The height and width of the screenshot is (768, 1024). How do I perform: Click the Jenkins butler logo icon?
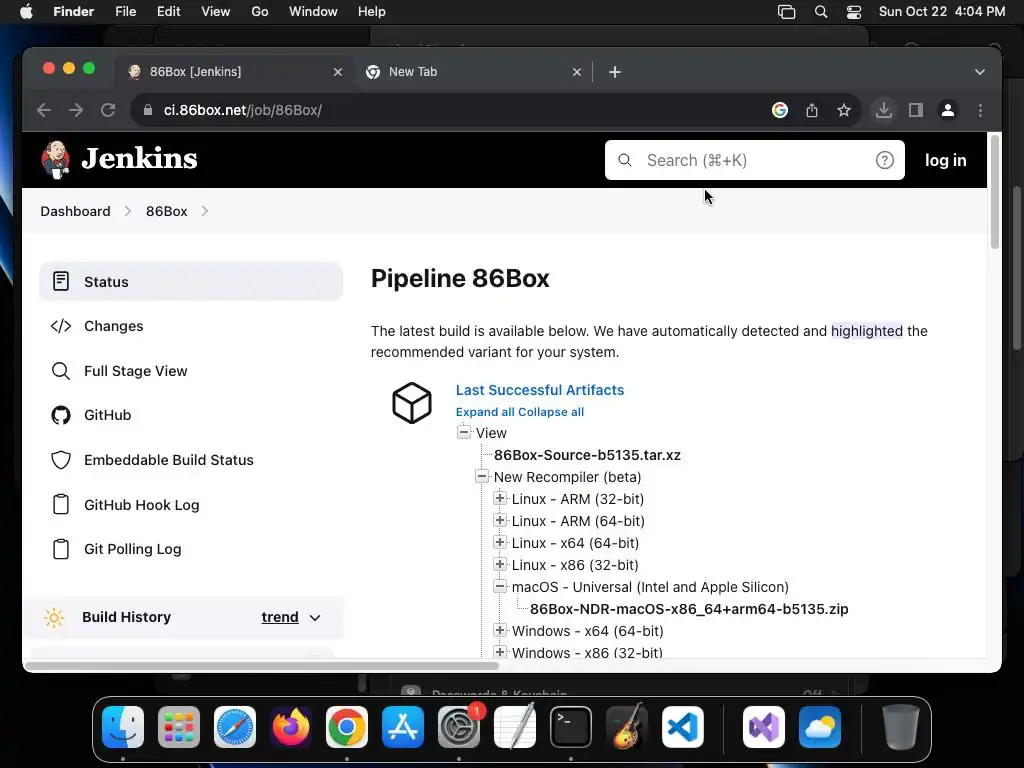point(56,159)
